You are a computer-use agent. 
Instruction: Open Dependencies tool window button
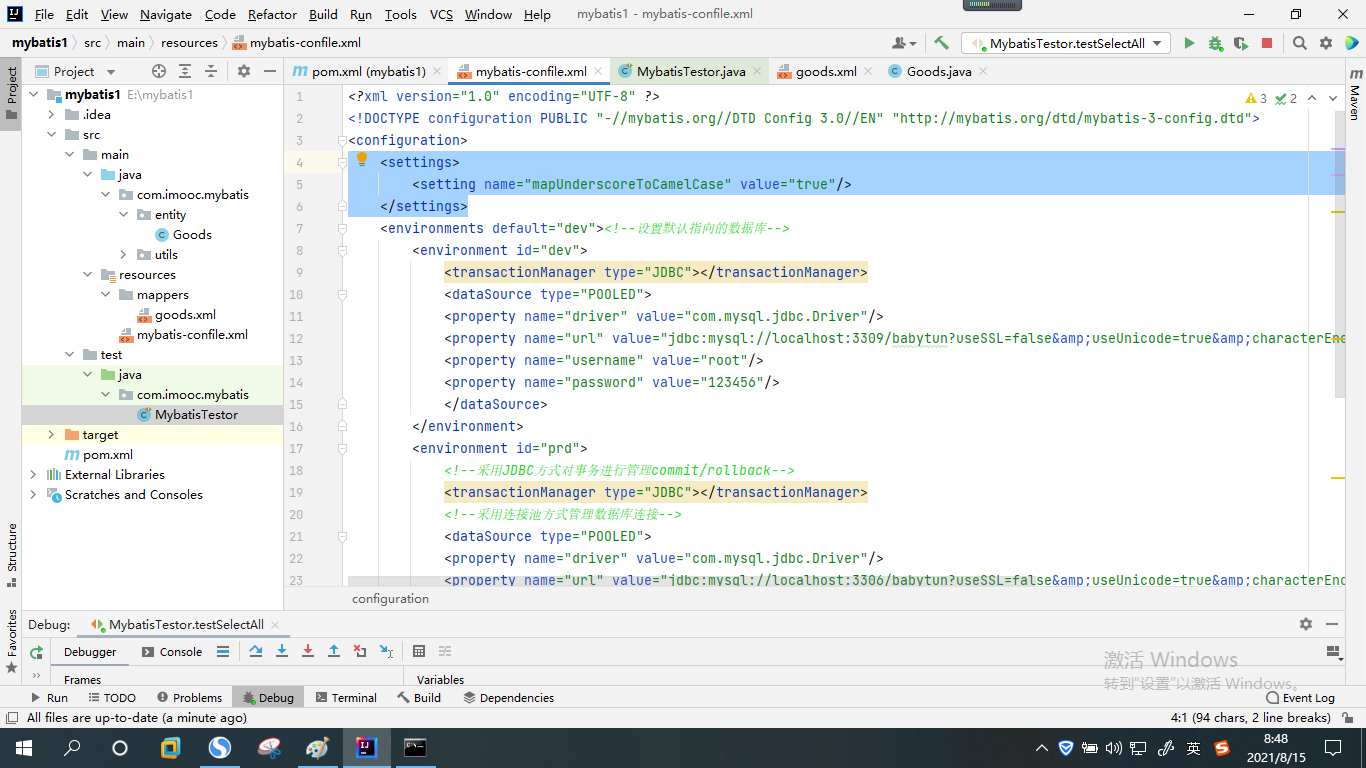(x=508, y=698)
